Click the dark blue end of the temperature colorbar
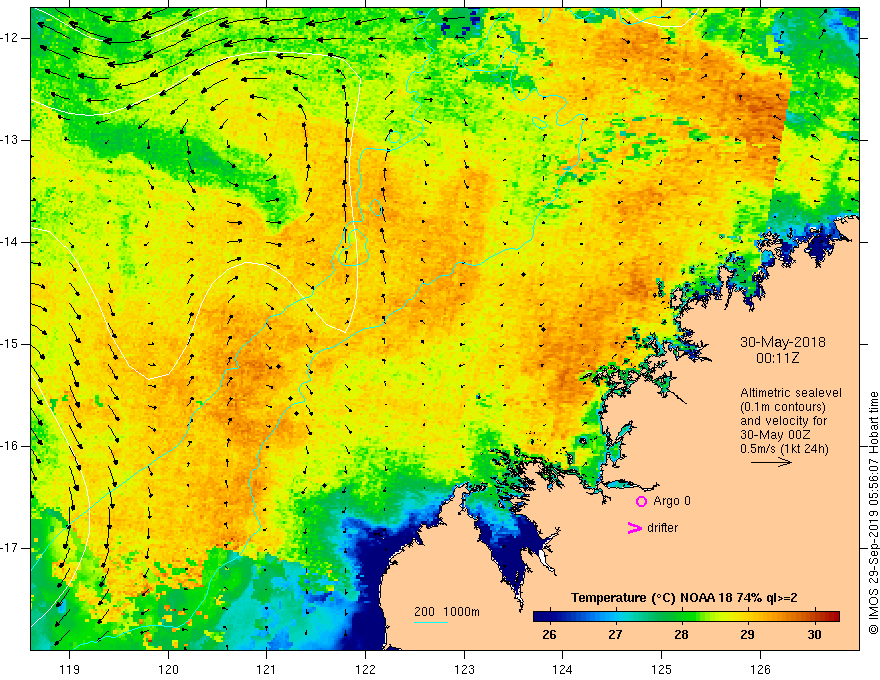 pyautogui.click(x=540, y=616)
